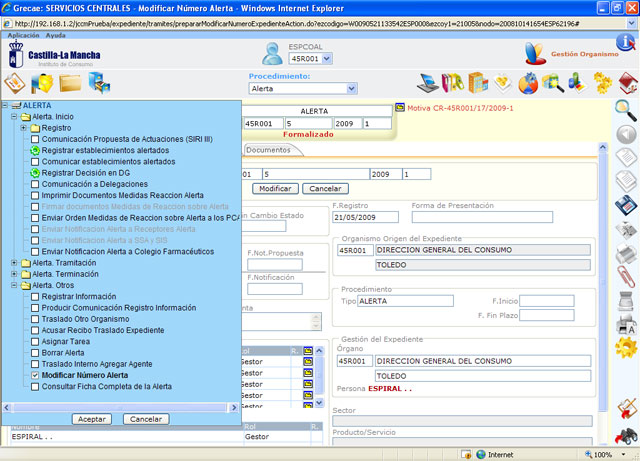Click the gray back arrow icon

(626, 135)
